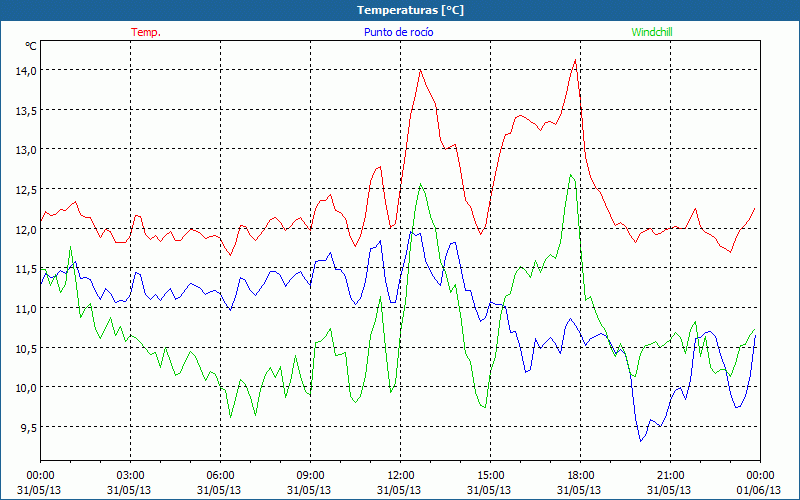
Task: Click the '13,5' y-axis value
Action: pyautogui.click(x=26, y=111)
